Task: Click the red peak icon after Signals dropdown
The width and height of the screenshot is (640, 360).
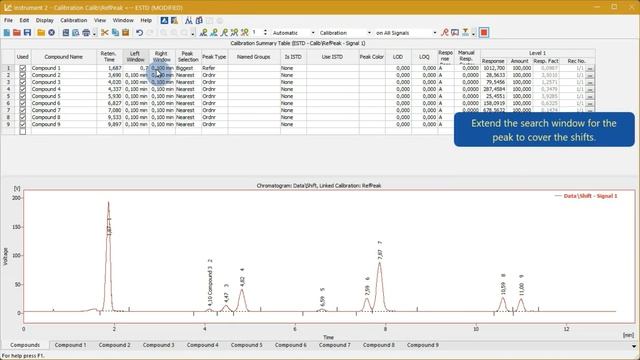Action: (x=445, y=33)
